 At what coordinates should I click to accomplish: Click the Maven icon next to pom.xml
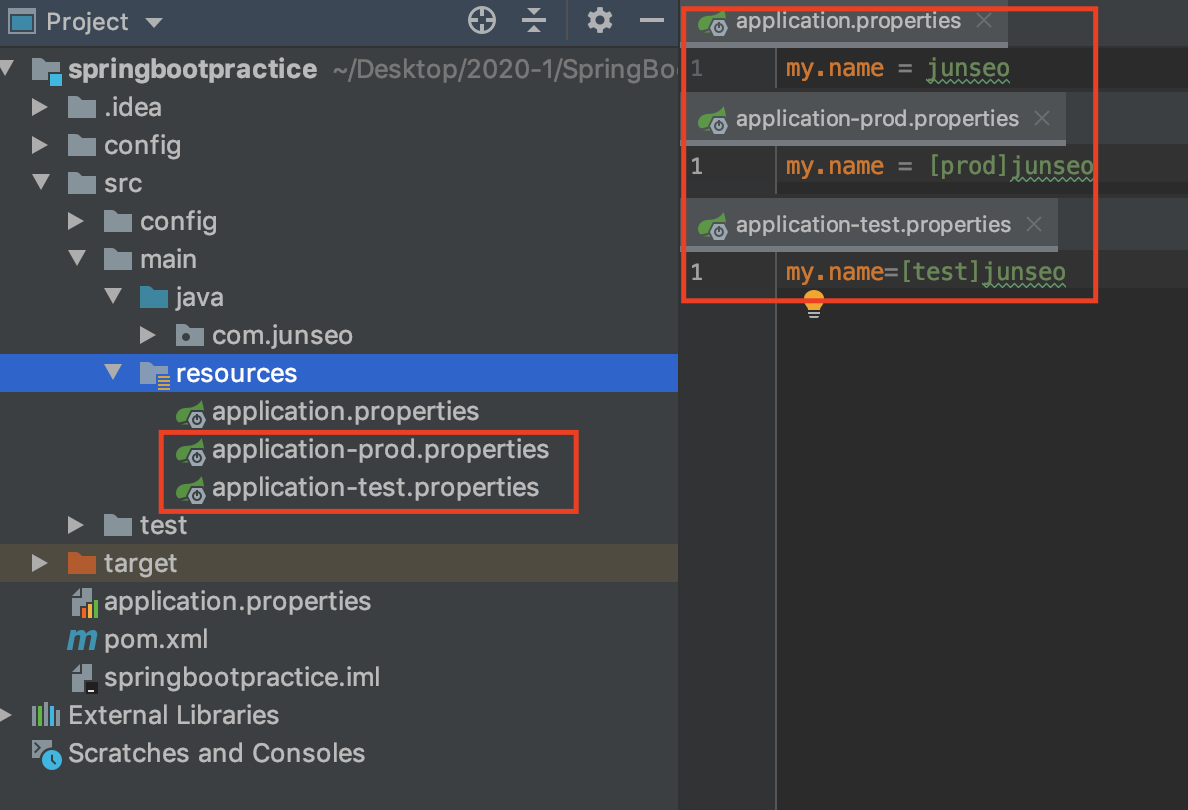[82, 639]
